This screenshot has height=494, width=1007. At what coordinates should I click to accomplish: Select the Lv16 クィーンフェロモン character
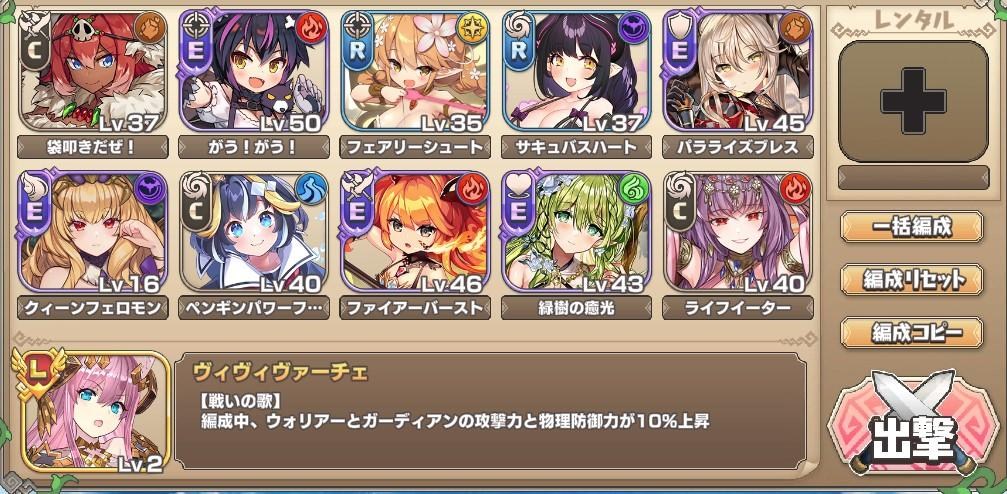(93, 231)
